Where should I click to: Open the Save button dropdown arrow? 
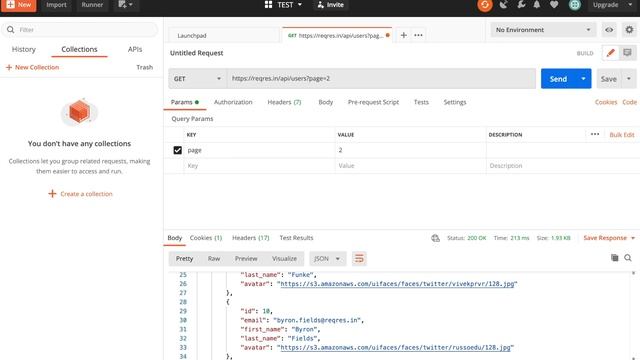pyautogui.click(x=629, y=78)
